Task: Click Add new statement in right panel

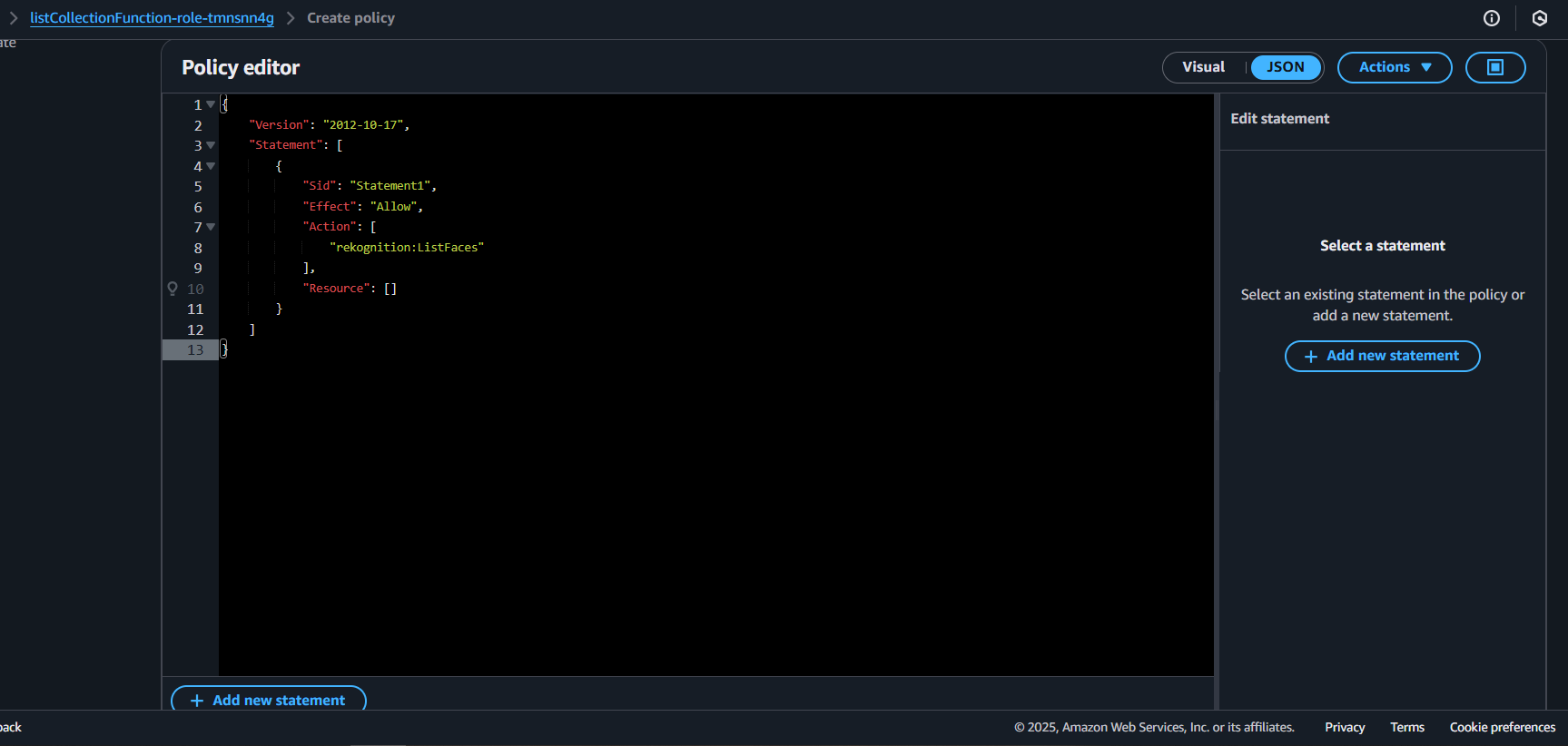Action: (1382, 356)
